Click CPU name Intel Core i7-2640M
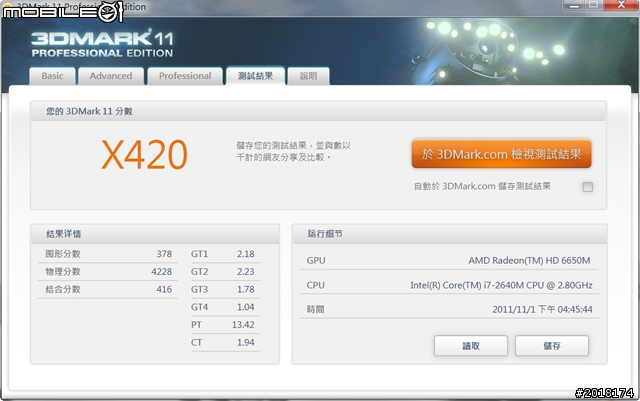 click(501, 285)
